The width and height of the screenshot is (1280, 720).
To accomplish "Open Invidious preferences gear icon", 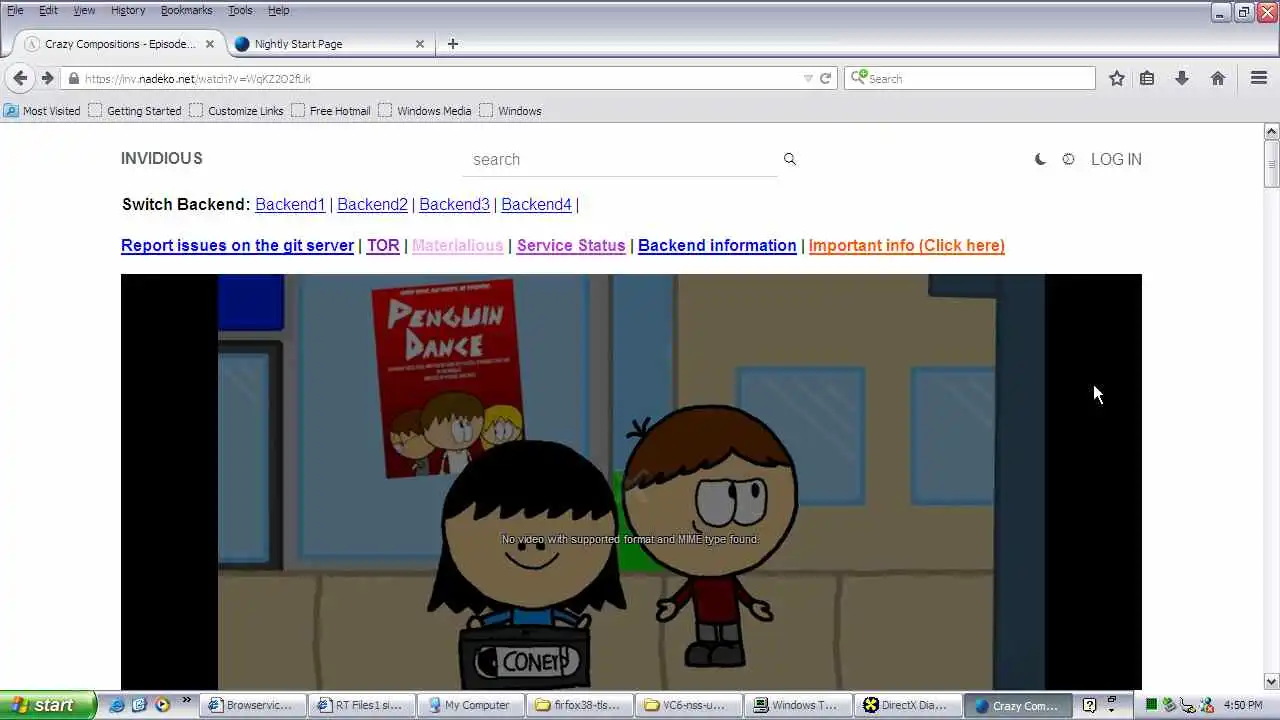I will [1068, 159].
